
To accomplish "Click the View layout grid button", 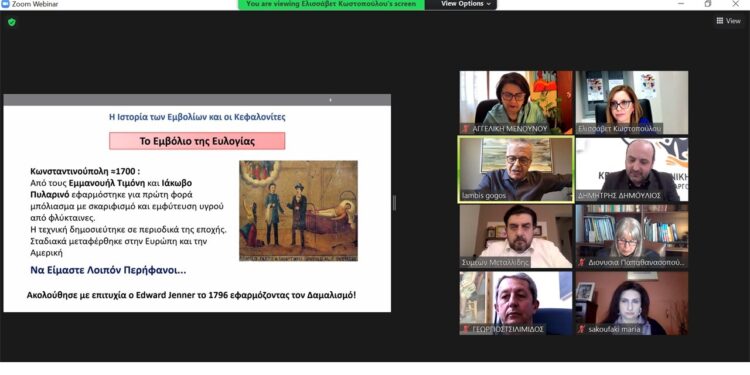I will pyautogui.click(x=728, y=21).
